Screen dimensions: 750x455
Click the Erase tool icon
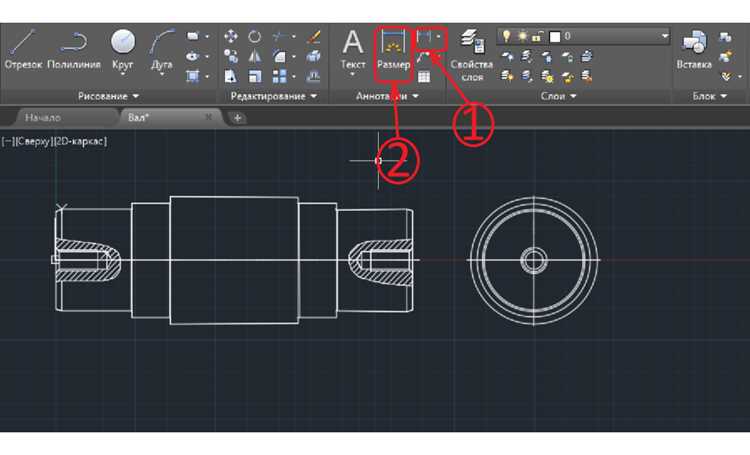pos(314,36)
